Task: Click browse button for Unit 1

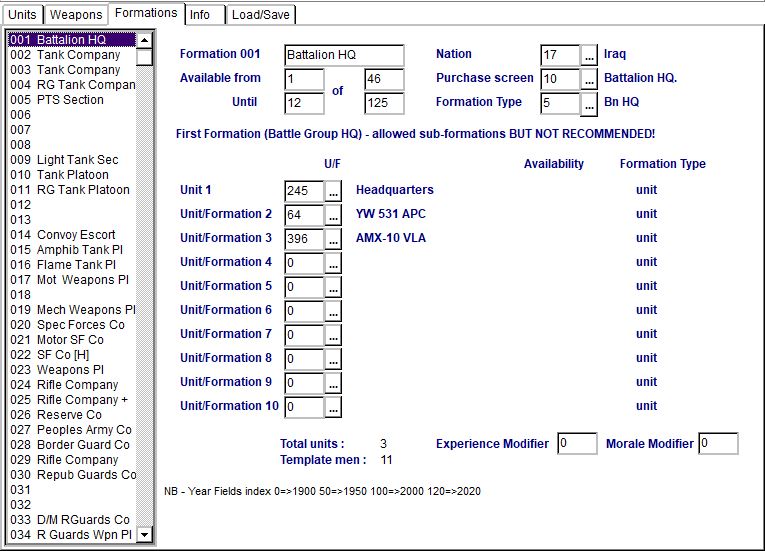Action: 334,191
